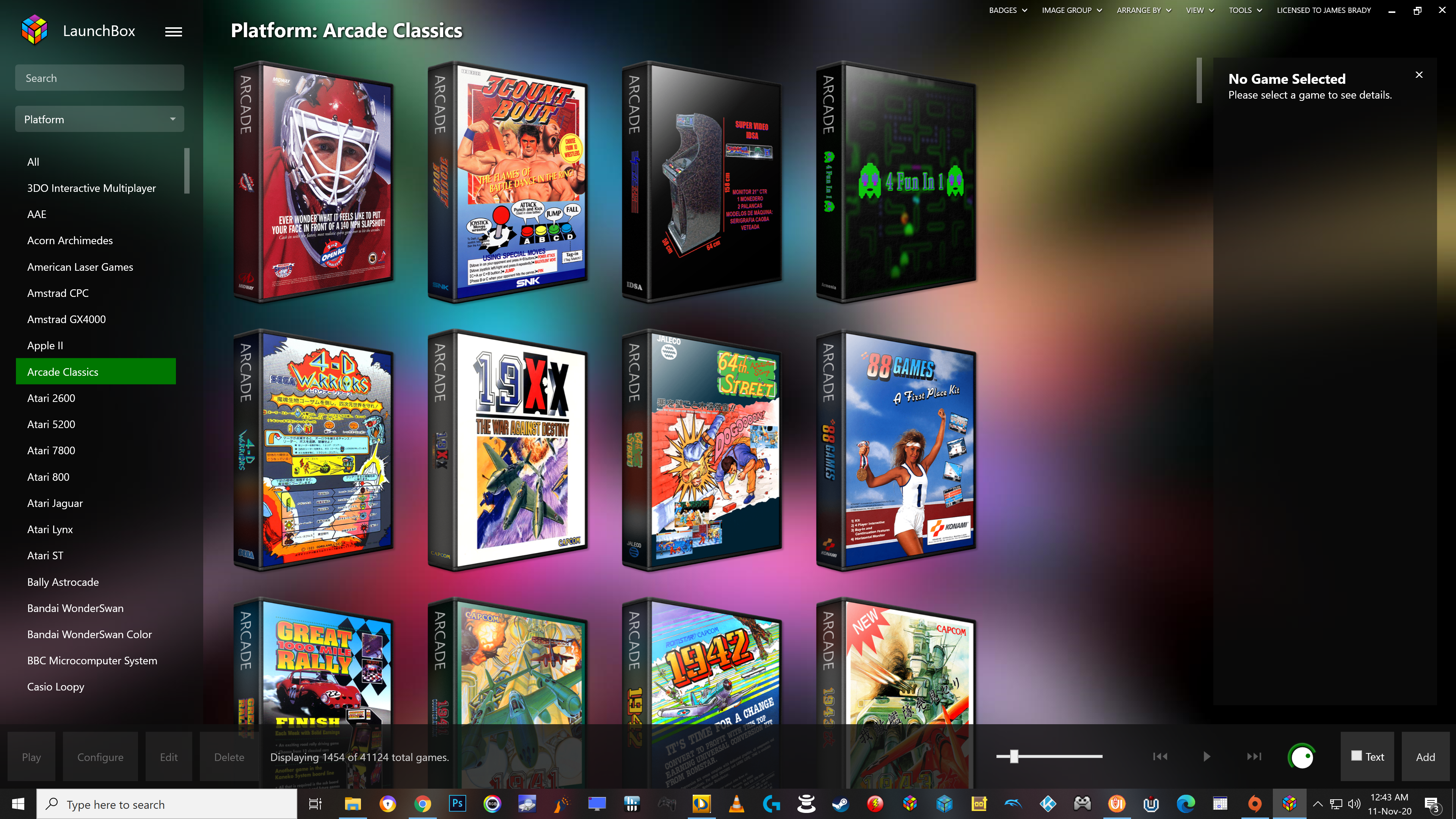Click the volume icon in system tray
The width and height of the screenshot is (1456, 819).
(x=1354, y=803)
